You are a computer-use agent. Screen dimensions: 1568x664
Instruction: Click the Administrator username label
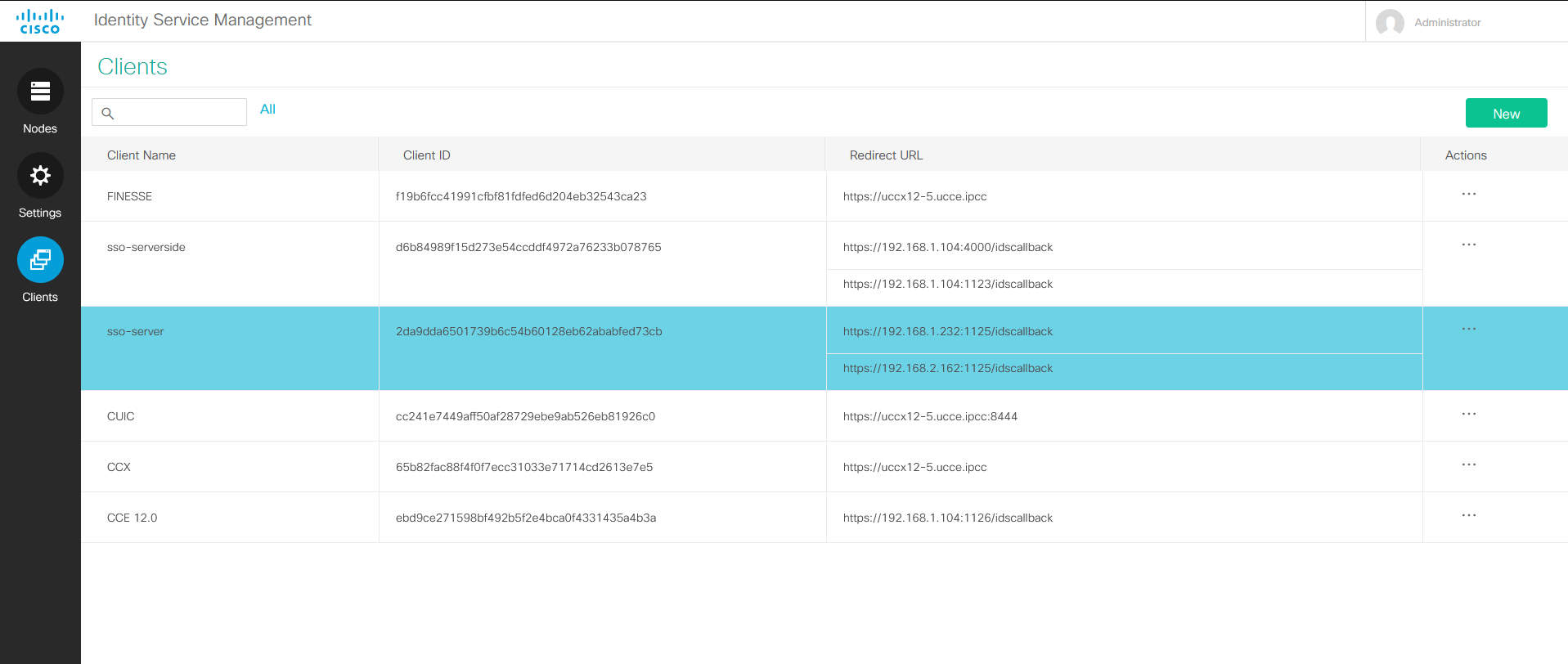coord(1447,23)
